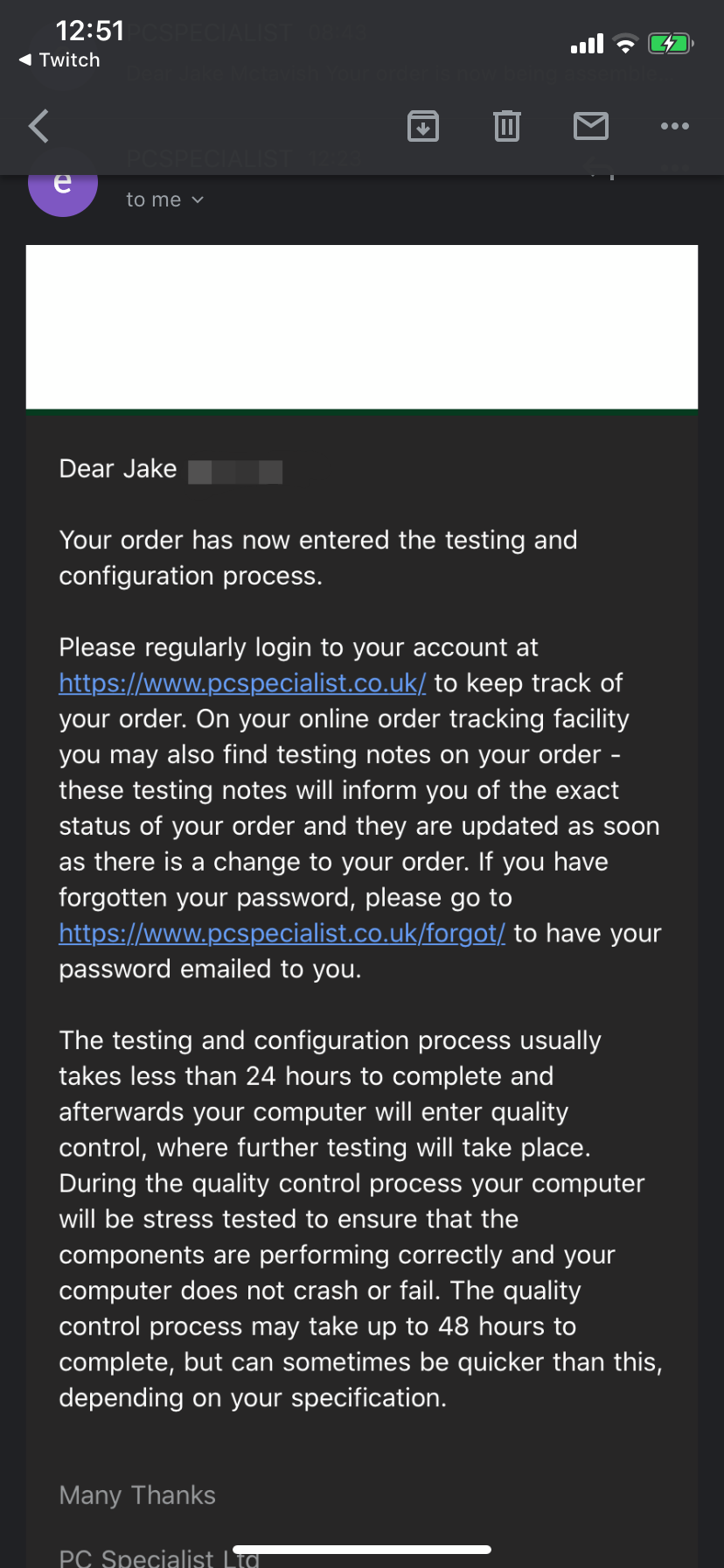
Task: Open the pcspecialist.co.uk/forgot/ password link
Action: tap(282, 934)
